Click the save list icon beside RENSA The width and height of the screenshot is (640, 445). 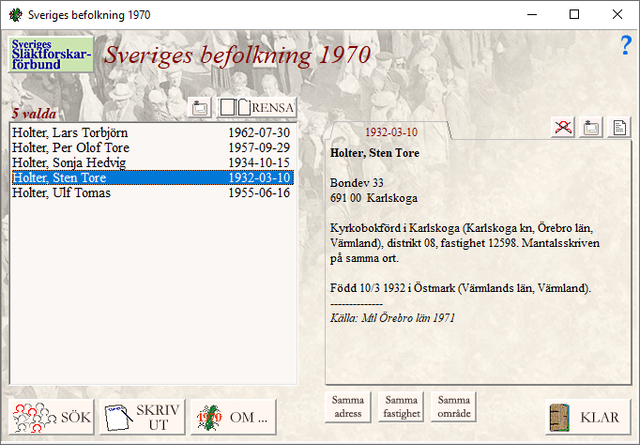[200, 108]
